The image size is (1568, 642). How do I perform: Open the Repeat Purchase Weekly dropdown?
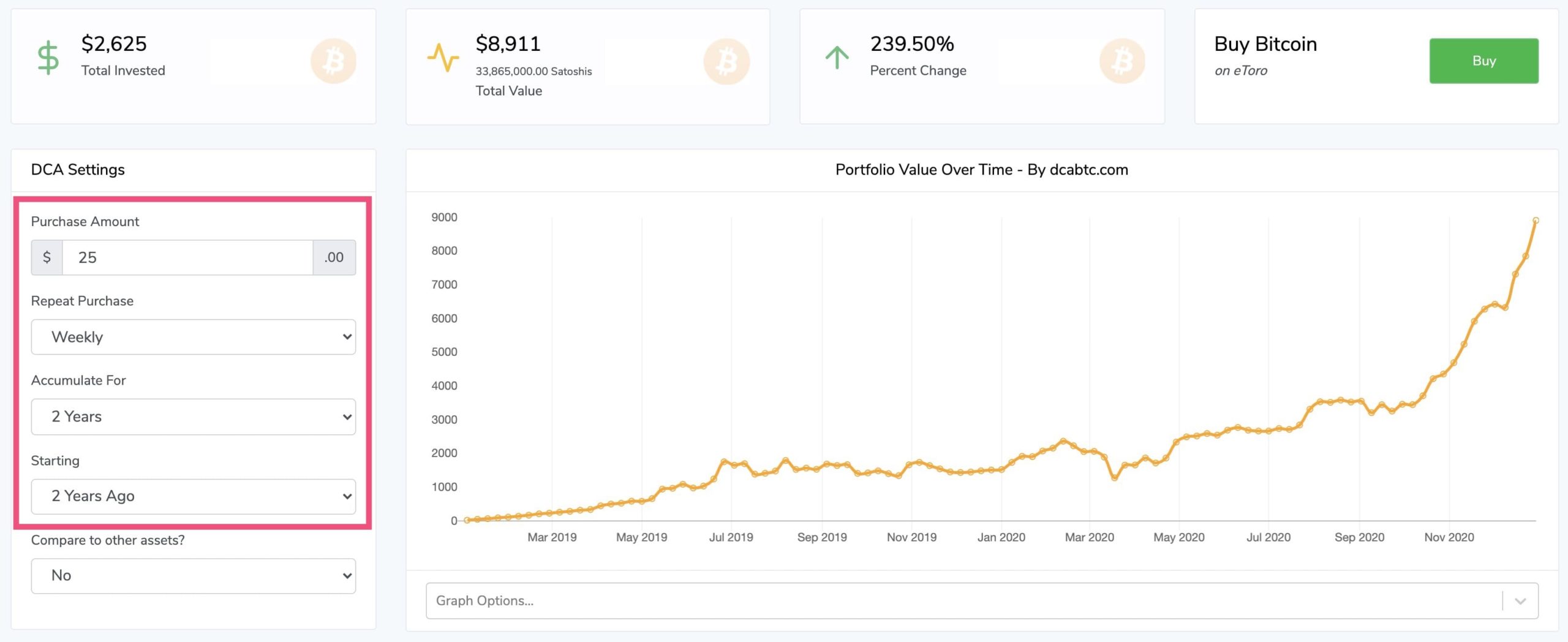coord(193,337)
